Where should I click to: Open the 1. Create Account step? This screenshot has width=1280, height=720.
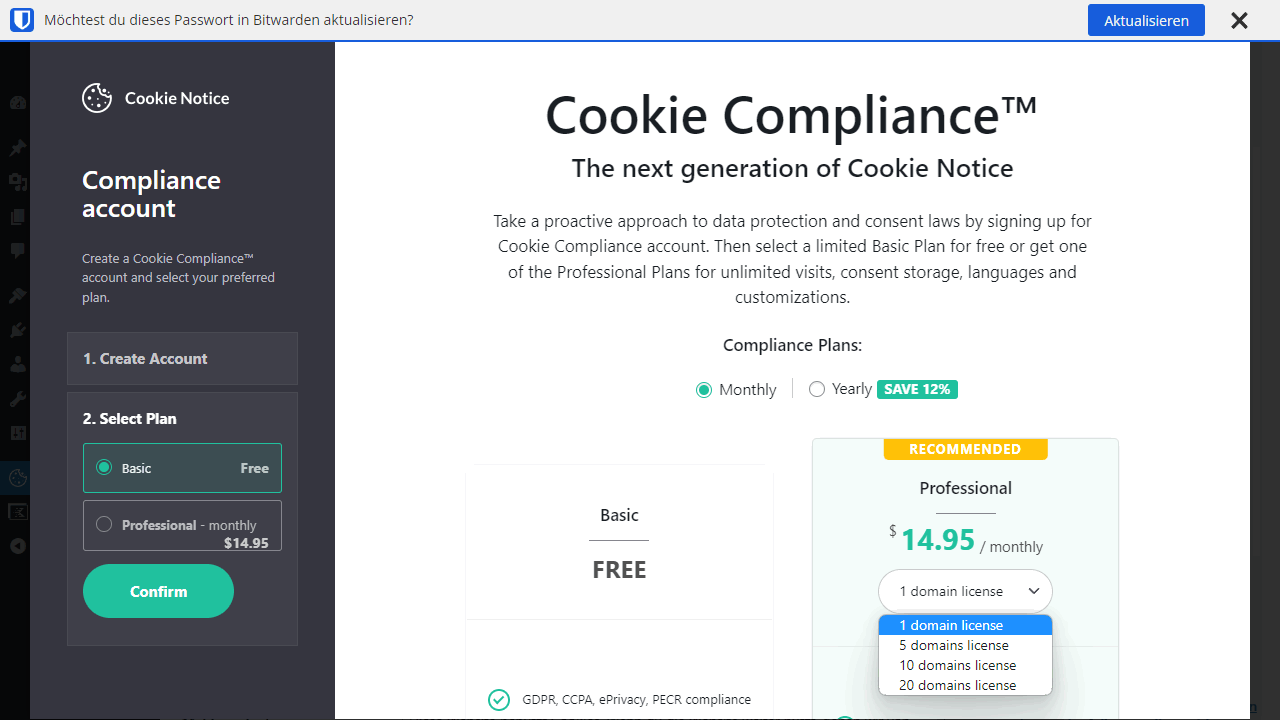click(x=182, y=359)
